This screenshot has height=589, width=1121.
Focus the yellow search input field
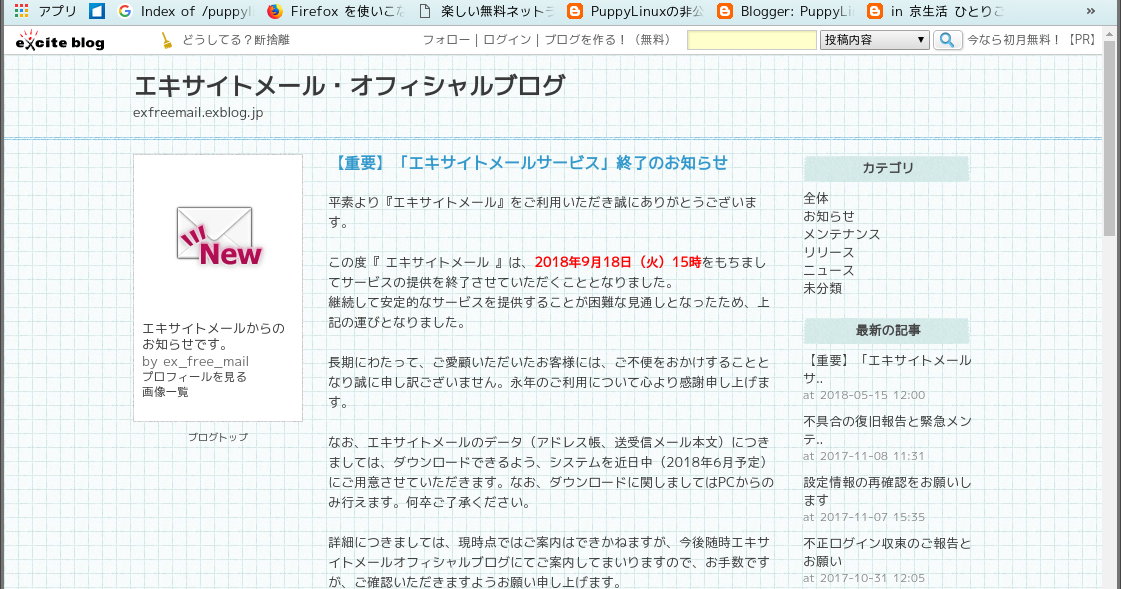(x=751, y=40)
